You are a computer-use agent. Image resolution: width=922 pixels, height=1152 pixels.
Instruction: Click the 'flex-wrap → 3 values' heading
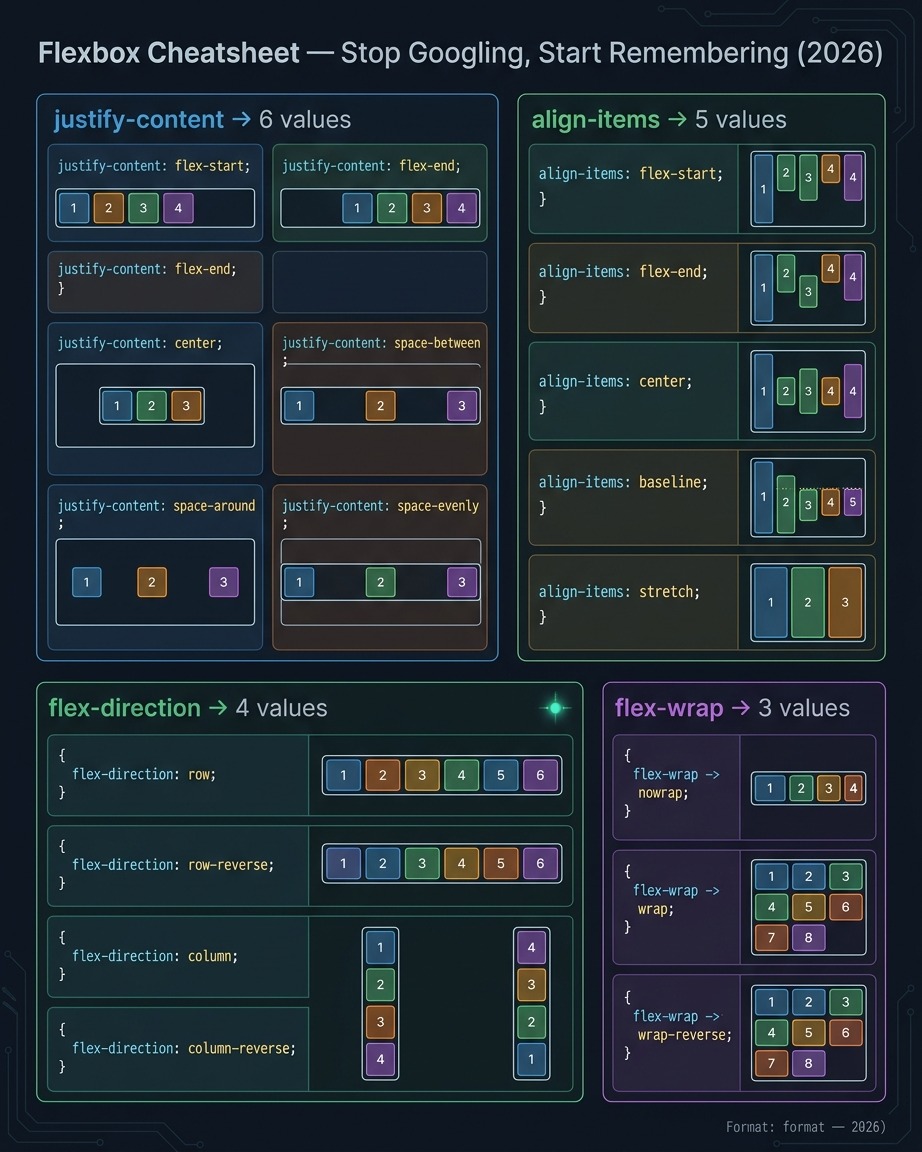point(732,708)
